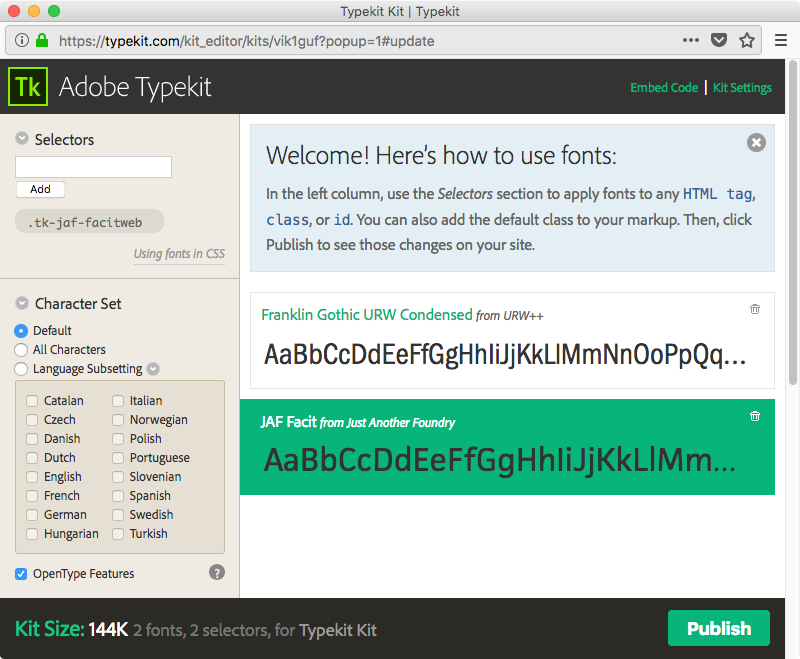Check the Portuguese language box

(118, 458)
